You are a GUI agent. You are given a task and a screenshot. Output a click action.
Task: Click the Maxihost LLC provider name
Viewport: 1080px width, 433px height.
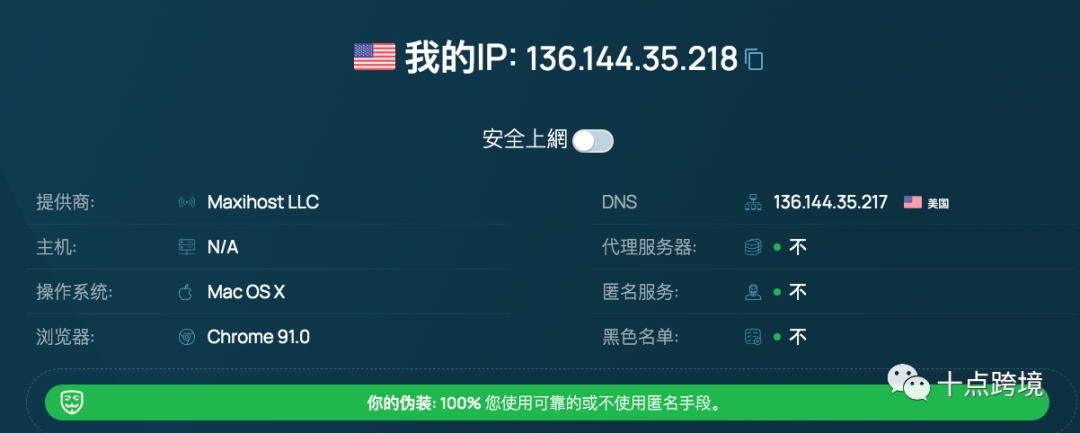click(263, 202)
